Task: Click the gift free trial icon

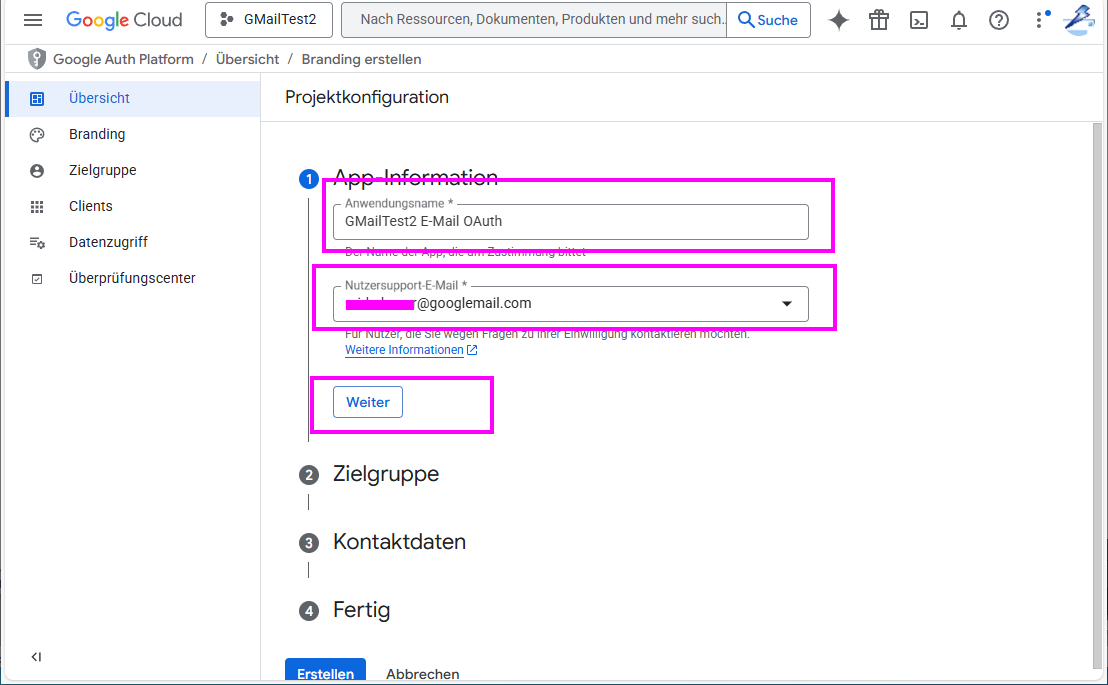Action: pos(879,21)
